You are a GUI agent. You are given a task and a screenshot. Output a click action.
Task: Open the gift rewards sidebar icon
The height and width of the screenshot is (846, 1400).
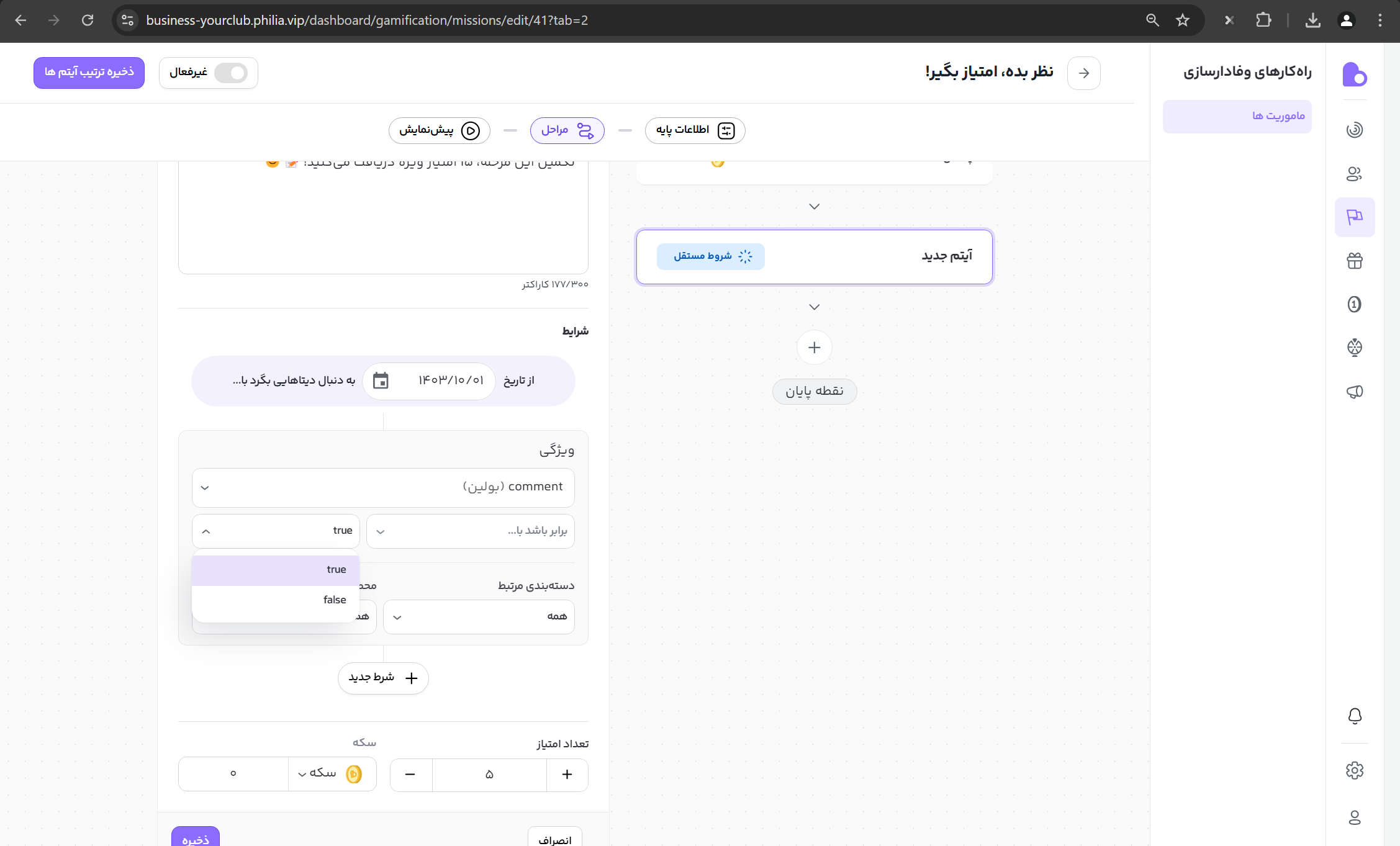click(x=1354, y=261)
